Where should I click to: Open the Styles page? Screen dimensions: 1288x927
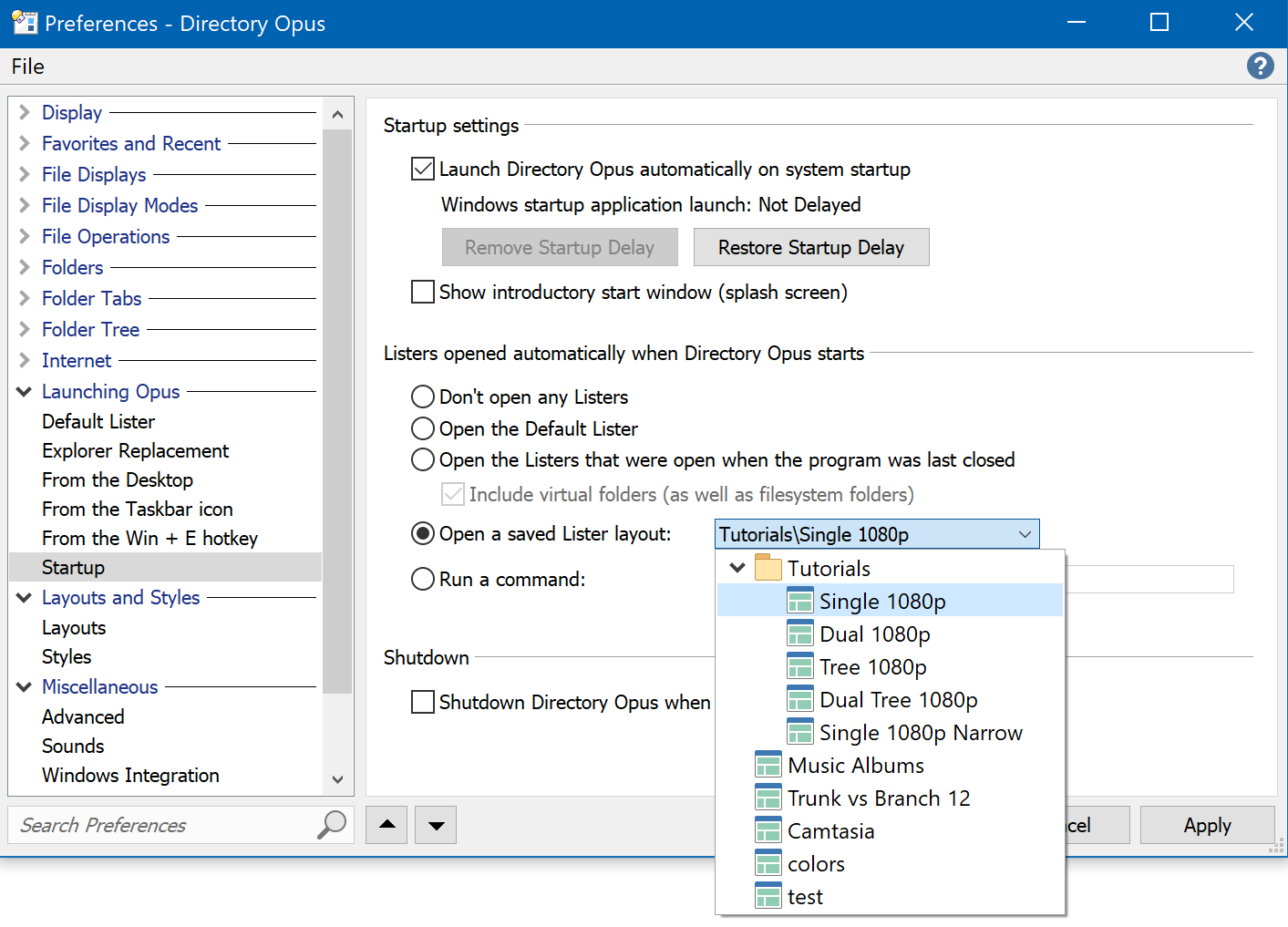point(67,656)
